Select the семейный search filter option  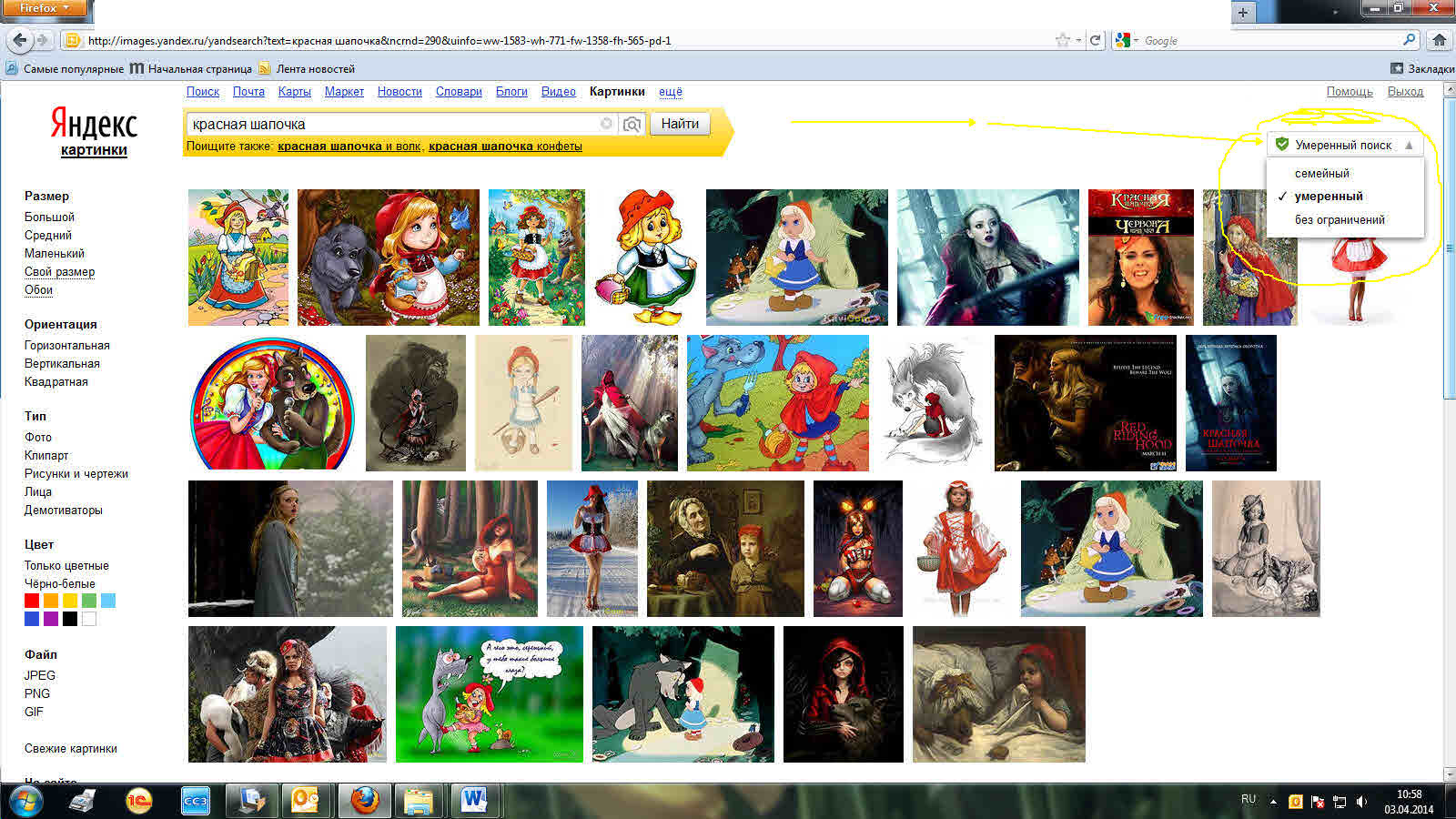pyautogui.click(x=1322, y=173)
